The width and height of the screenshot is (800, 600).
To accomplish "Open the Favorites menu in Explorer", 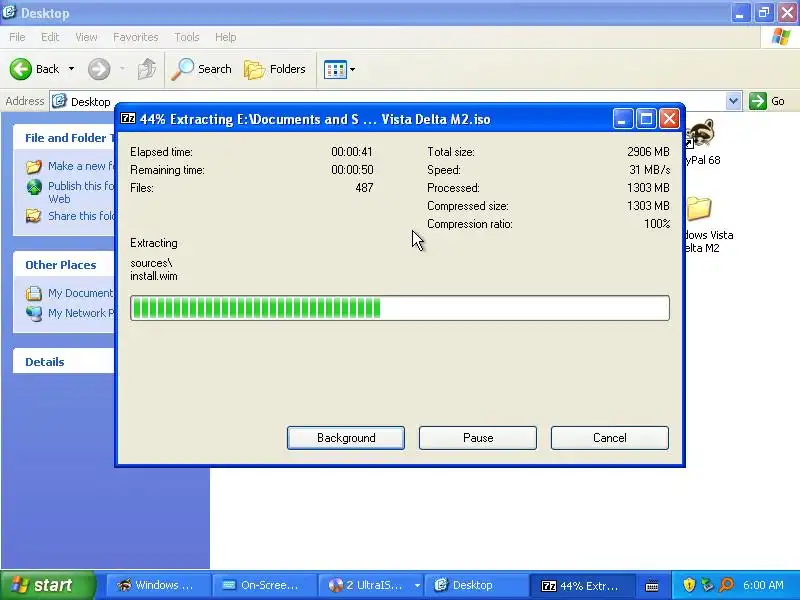I will [x=135, y=37].
